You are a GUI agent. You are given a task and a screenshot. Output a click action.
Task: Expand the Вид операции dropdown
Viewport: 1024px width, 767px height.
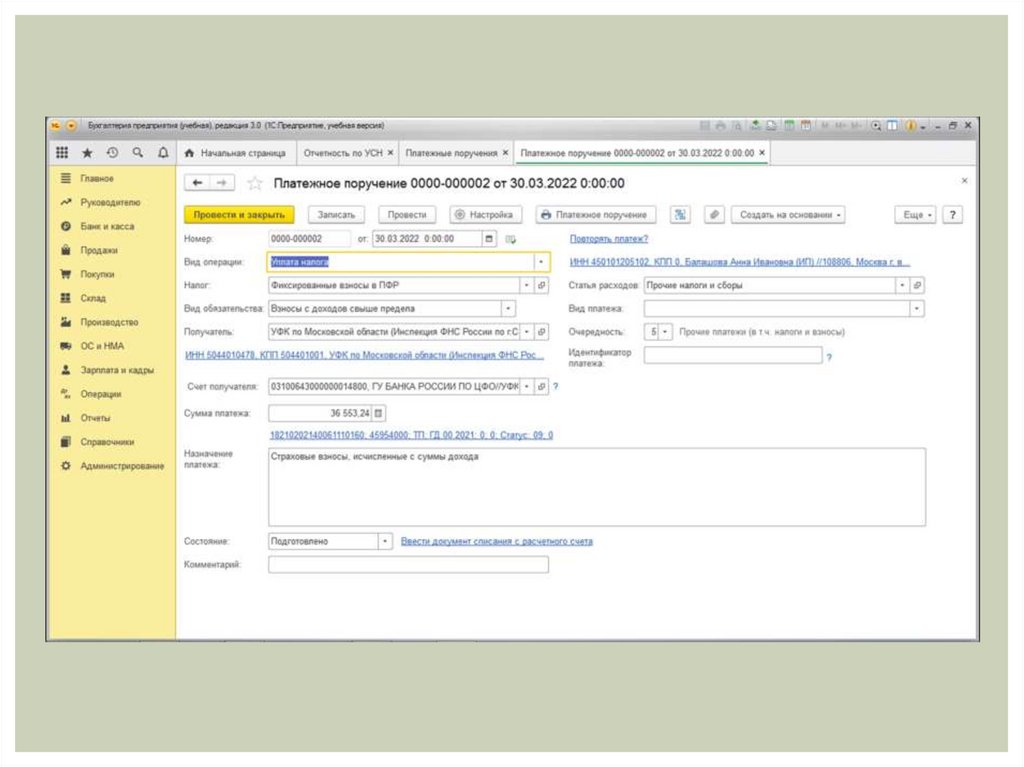coord(541,262)
